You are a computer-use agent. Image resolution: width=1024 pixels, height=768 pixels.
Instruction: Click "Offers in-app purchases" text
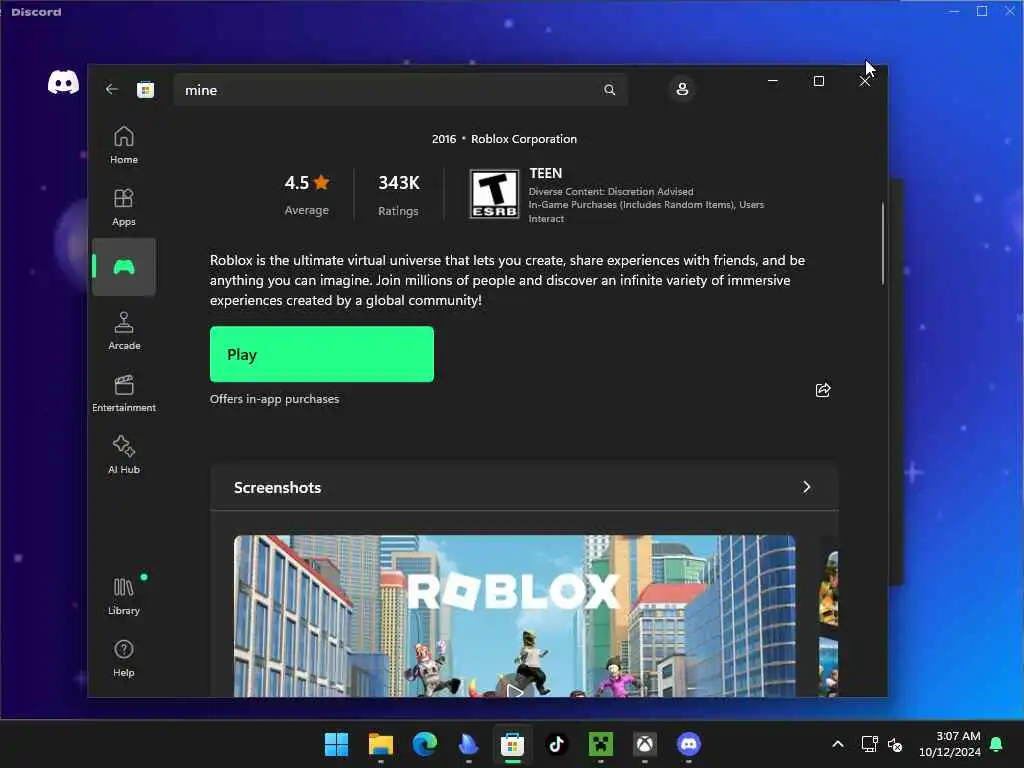pyautogui.click(x=274, y=399)
